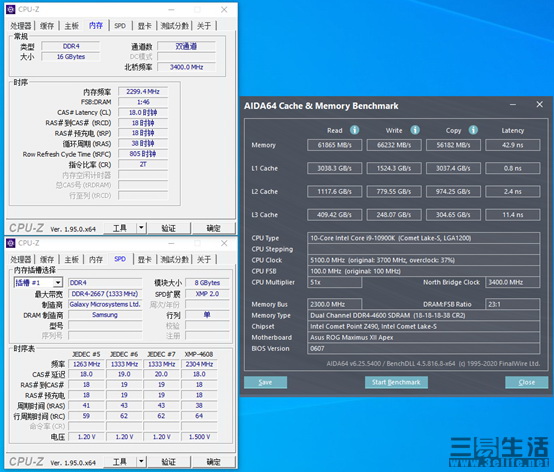
Task: Click the 工具 button in upper CPU-Z window
Action: coord(120,228)
